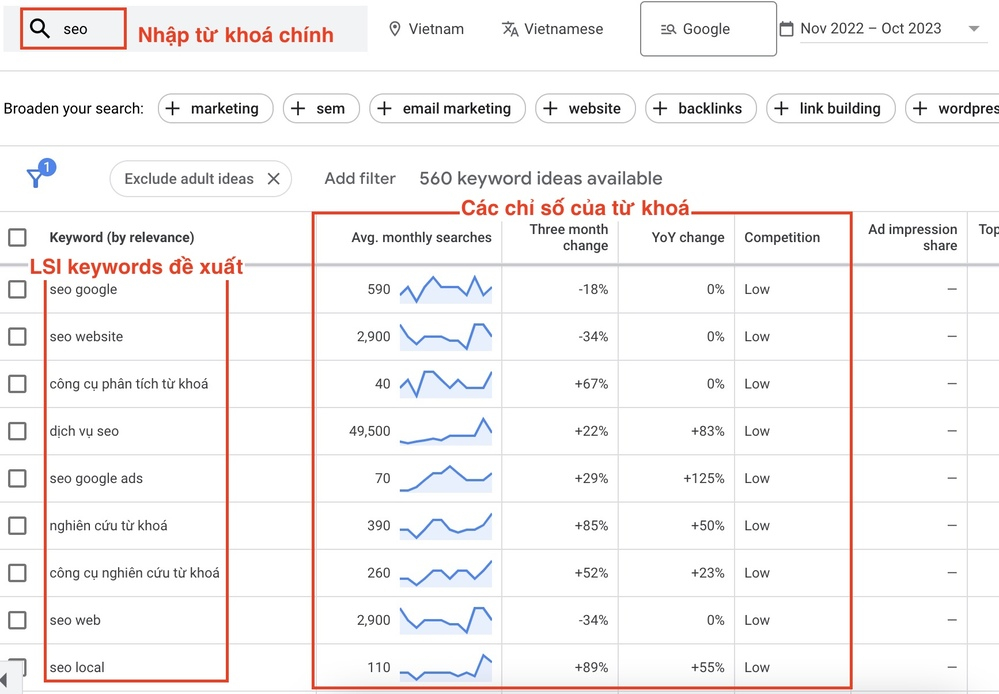This screenshot has height=694, width=999.
Task: Open trend sparkline for seo website
Action: pyautogui.click(x=446, y=336)
